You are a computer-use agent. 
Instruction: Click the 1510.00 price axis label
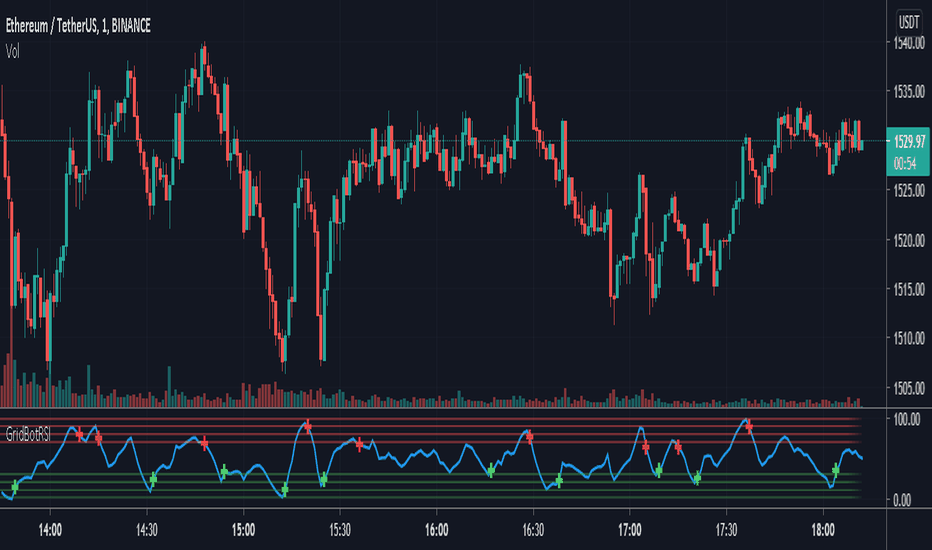click(x=909, y=338)
